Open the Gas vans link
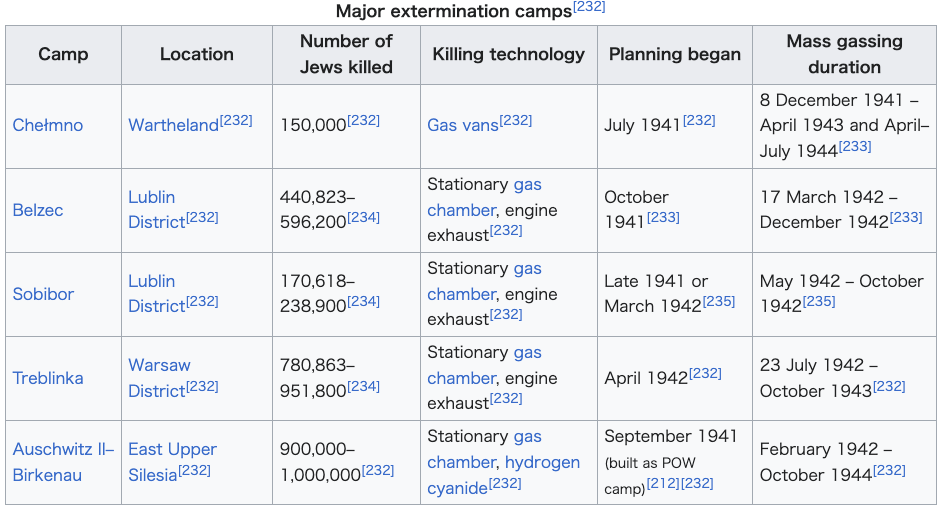Viewport: 943px width, 516px height. coord(463,125)
